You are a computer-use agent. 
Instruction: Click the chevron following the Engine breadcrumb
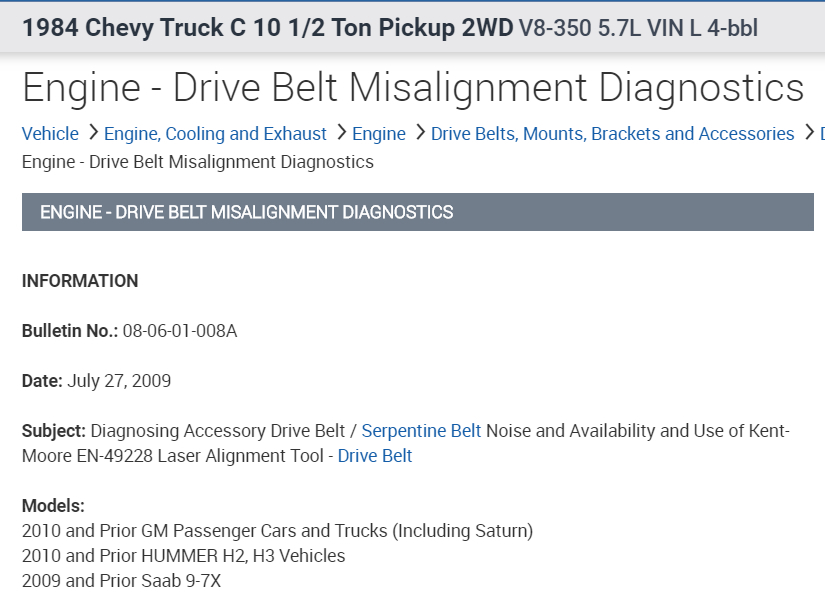(x=419, y=133)
